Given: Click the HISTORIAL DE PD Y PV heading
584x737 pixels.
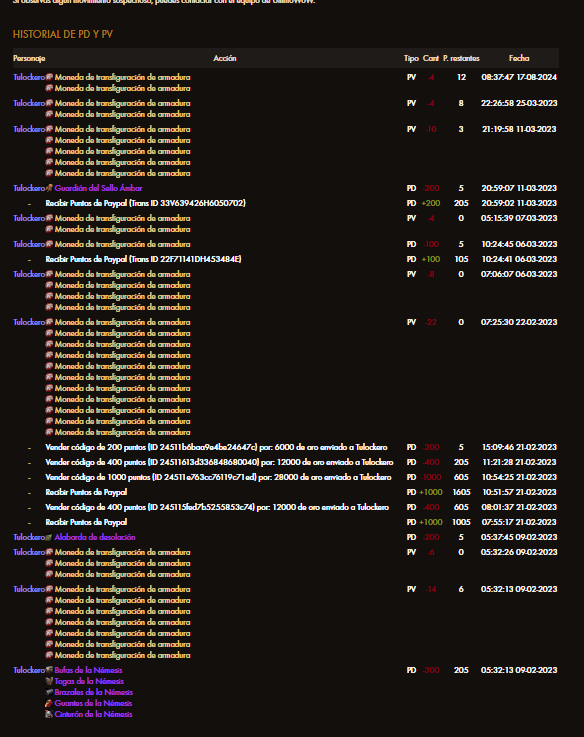Looking at the screenshot, I should click(63, 34).
